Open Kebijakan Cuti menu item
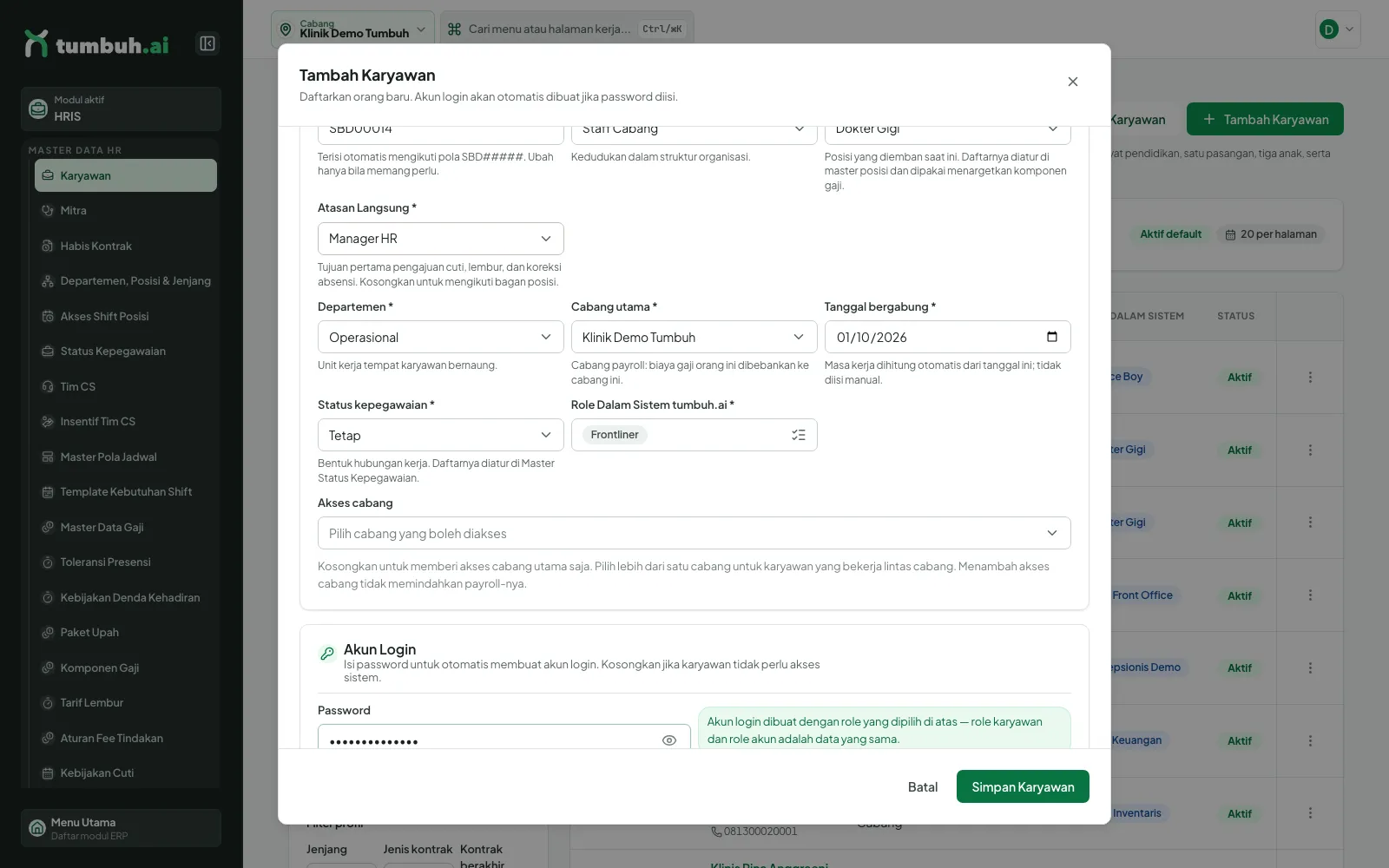 click(x=126, y=773)
